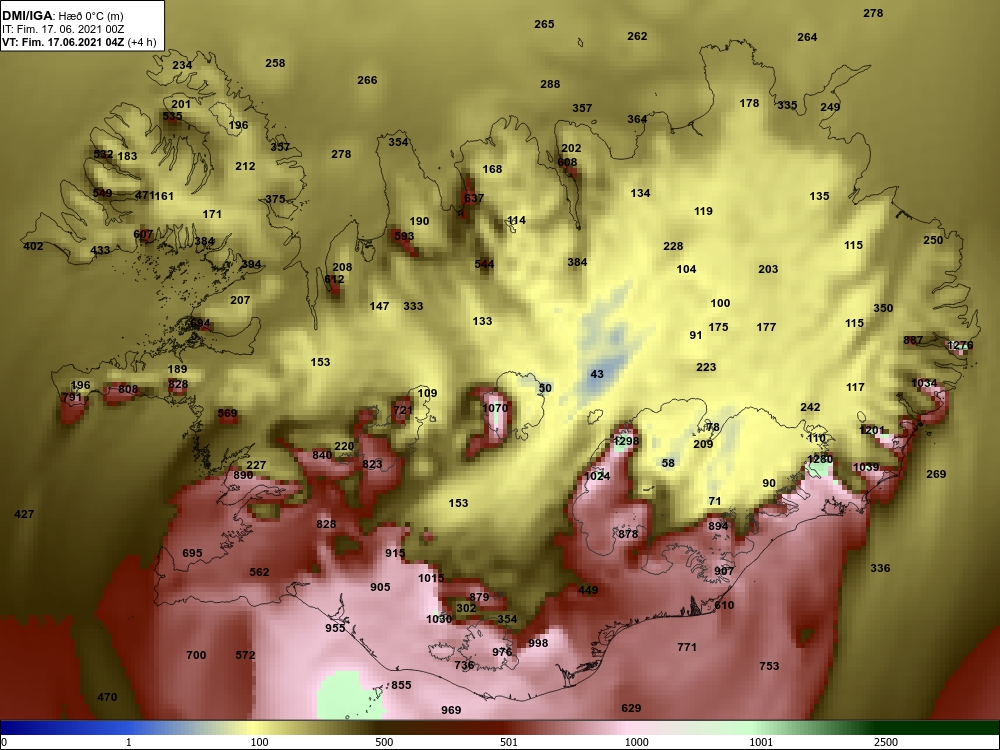This screenshot has width=1000, height=750.
Task: Click the map value '1024'
Action: pos(598,476)
